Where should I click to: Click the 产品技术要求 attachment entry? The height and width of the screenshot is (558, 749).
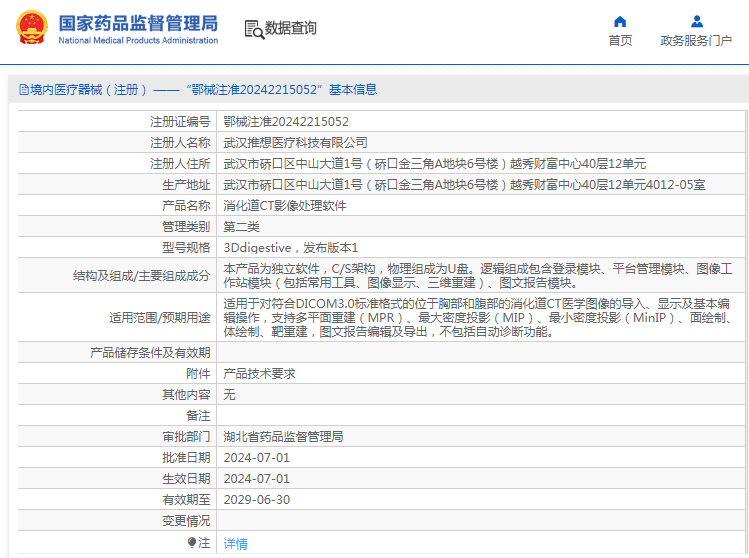pyautogui.click(x=259, y=374)
